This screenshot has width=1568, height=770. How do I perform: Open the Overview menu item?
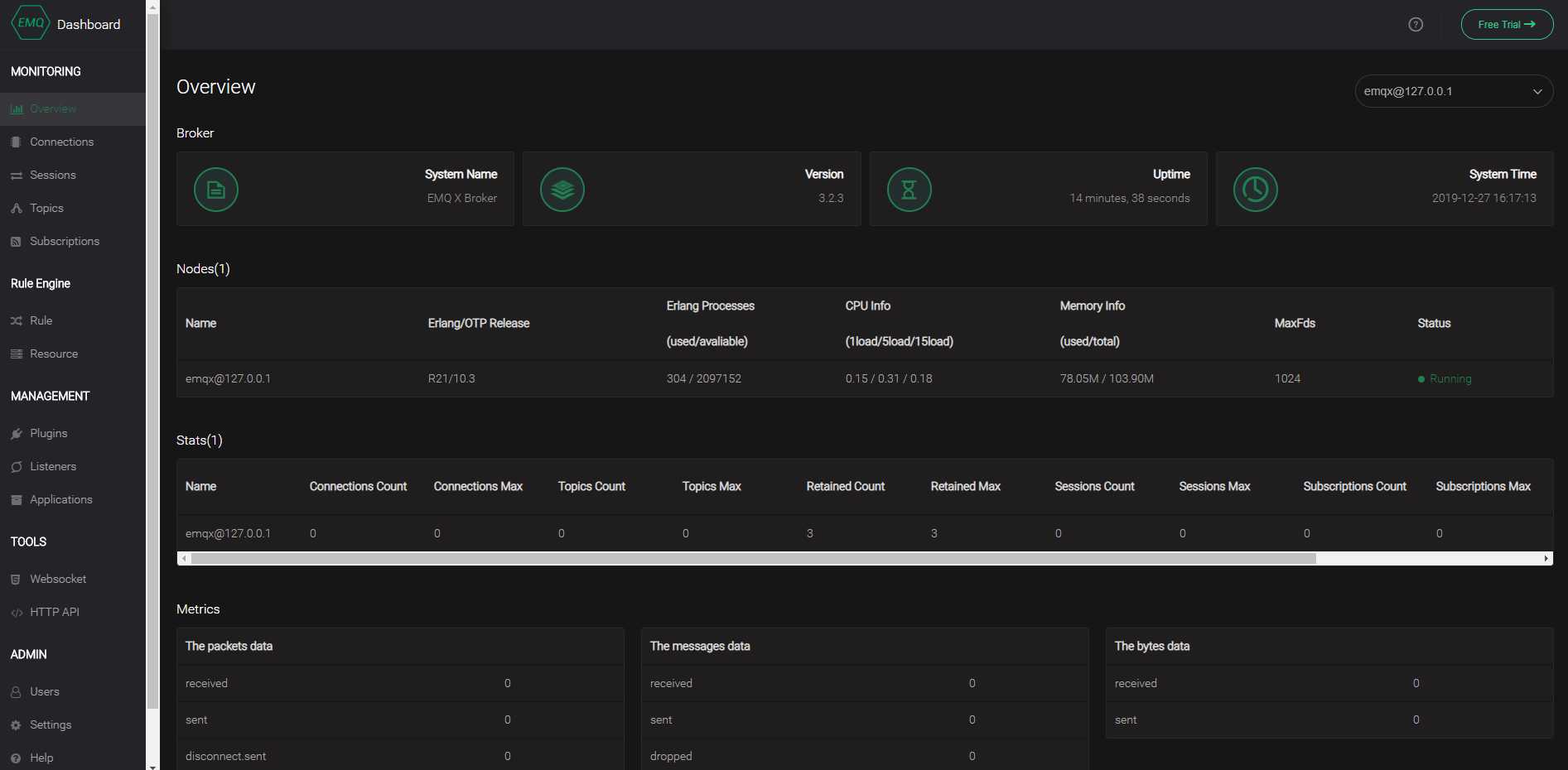point(73,109)
